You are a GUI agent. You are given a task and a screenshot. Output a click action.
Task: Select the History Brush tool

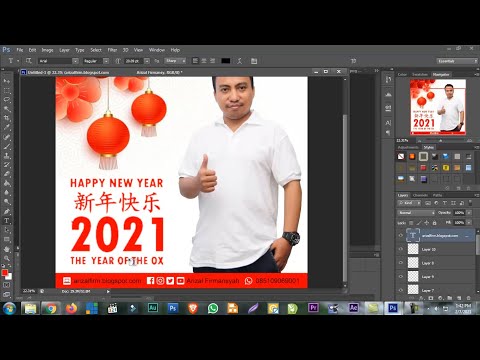(x=7, y=165)
